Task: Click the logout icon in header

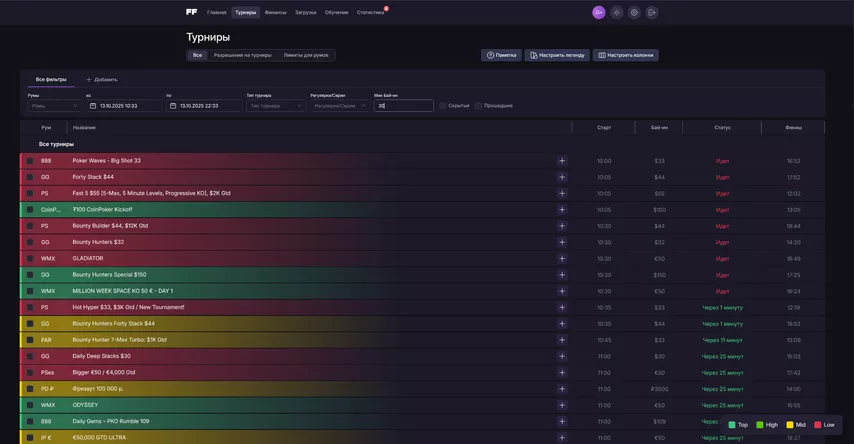Action: click(652, 12)
